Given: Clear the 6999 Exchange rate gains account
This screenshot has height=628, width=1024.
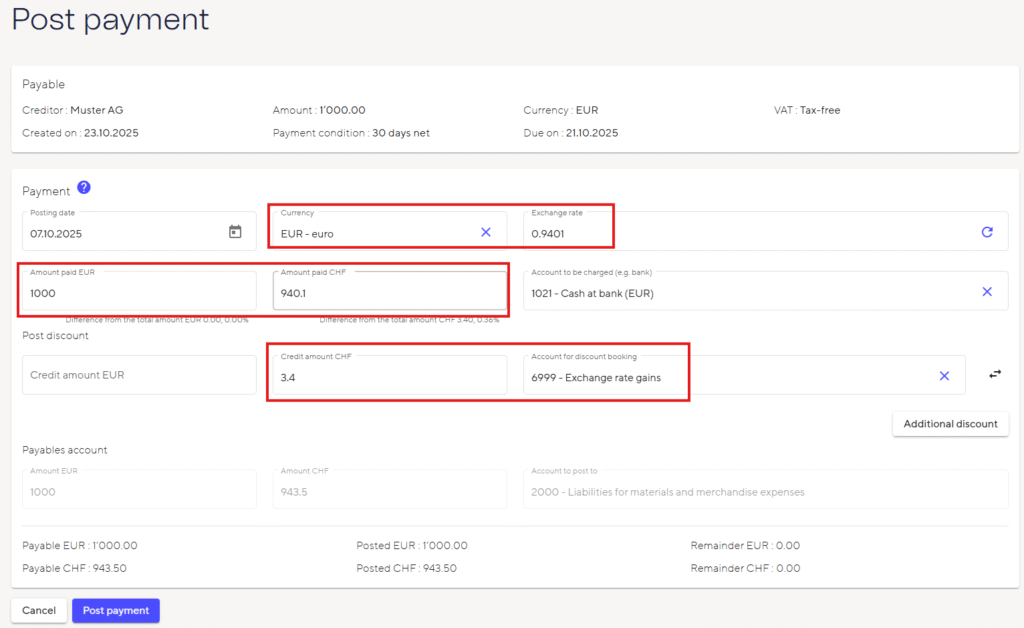Looking at the screenshot, I should coord(944,376).
